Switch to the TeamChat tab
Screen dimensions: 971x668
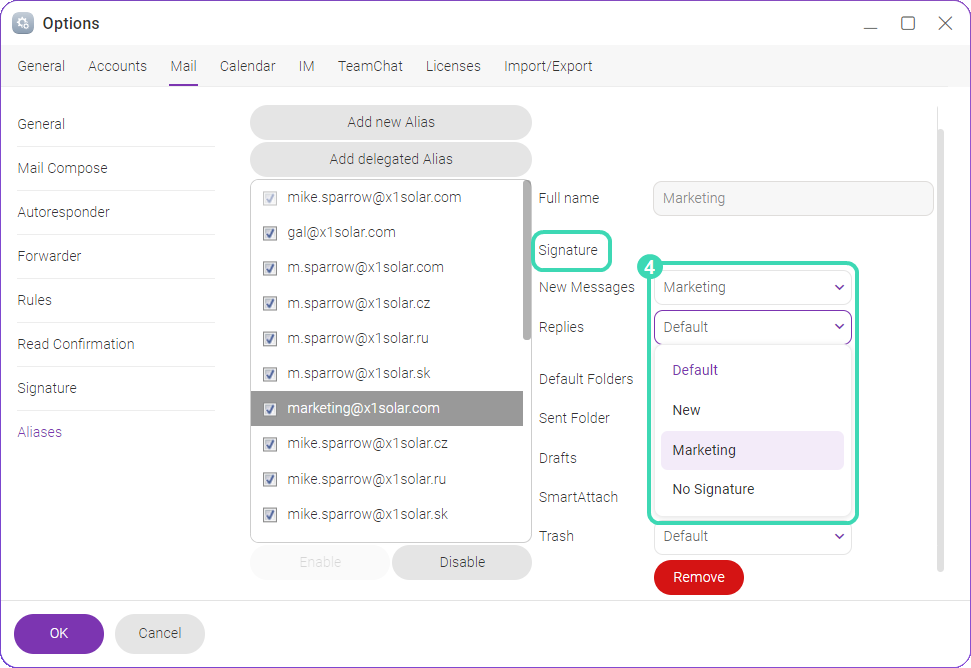click(370, 66)
